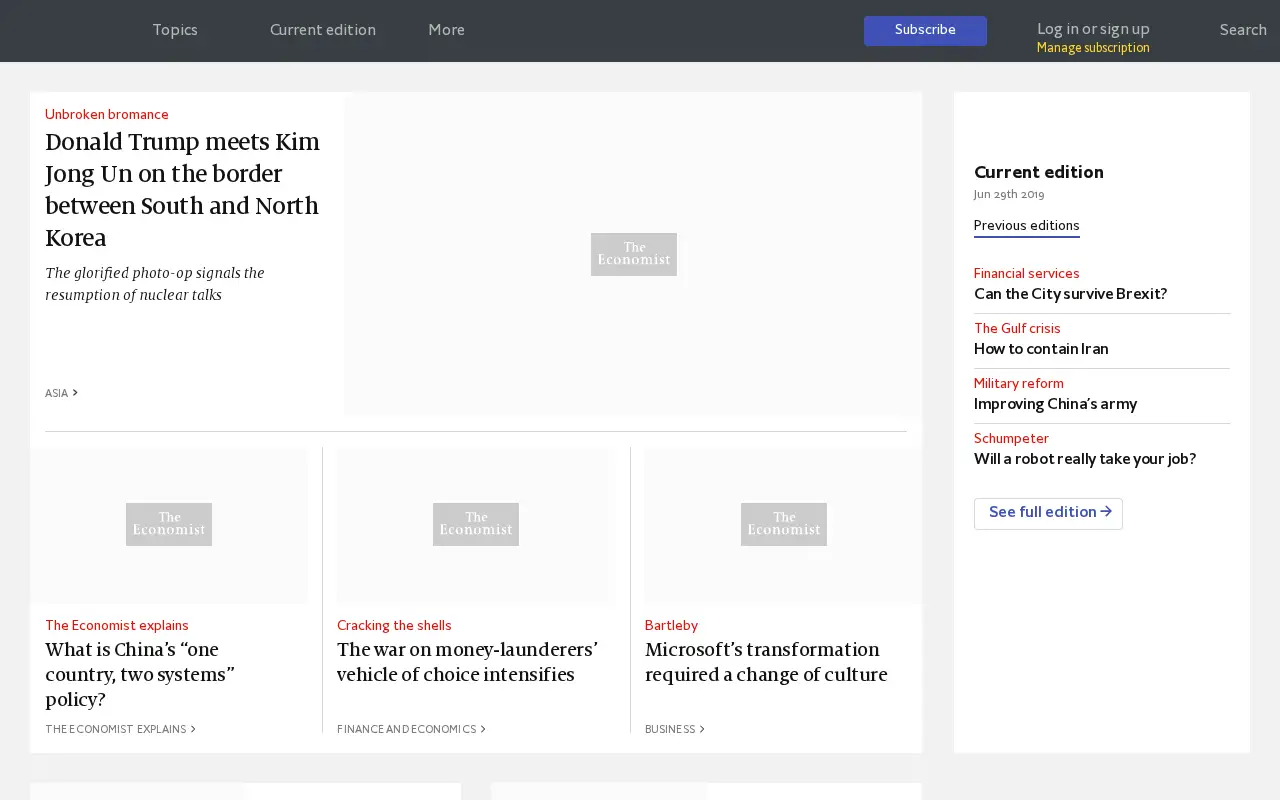
Task: Go to FINANCE AND ECONOMICS section
Action: (x=411, y=730)
